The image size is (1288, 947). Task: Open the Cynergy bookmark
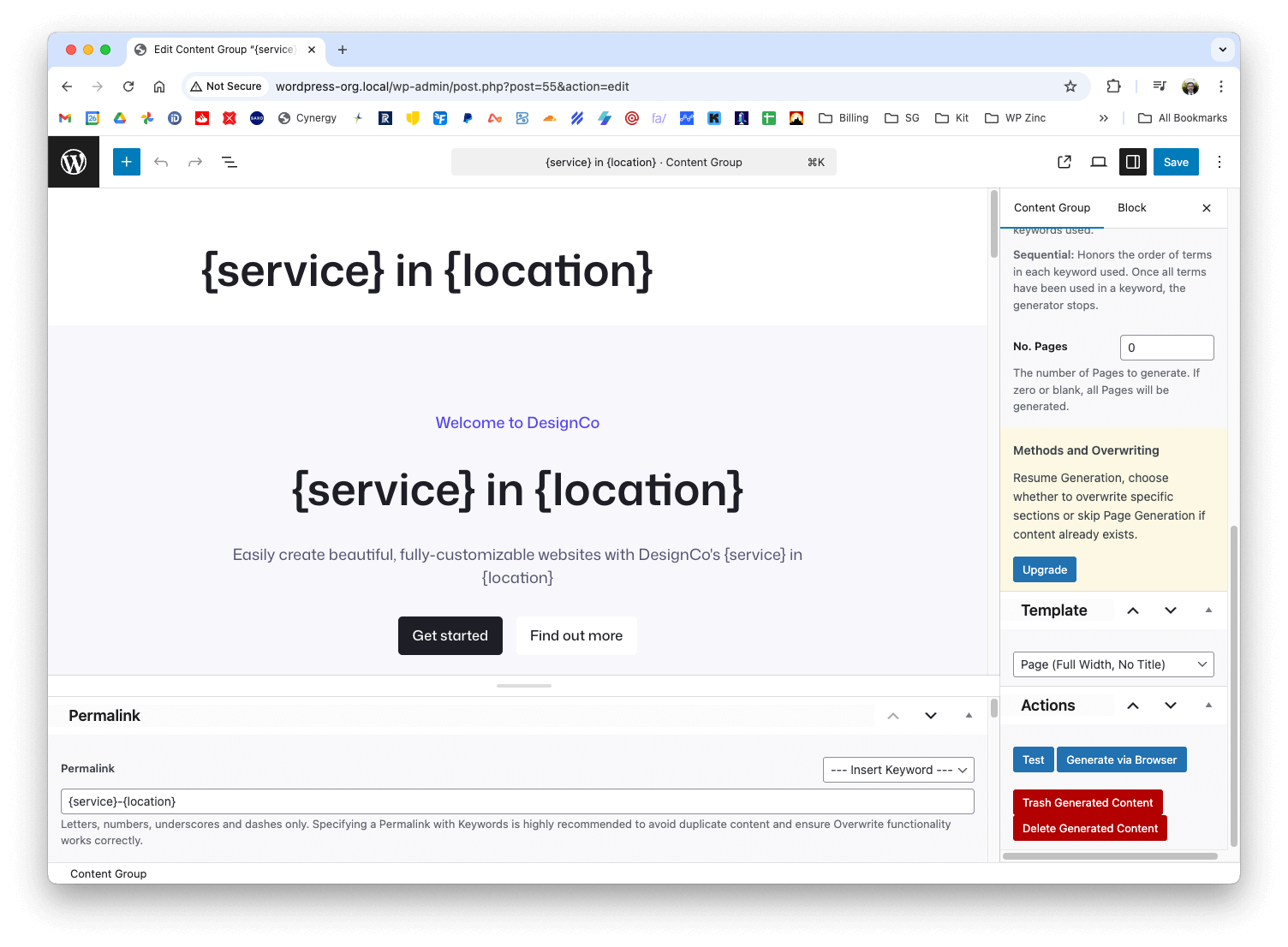pyautogui.click(x=307, y=118)
